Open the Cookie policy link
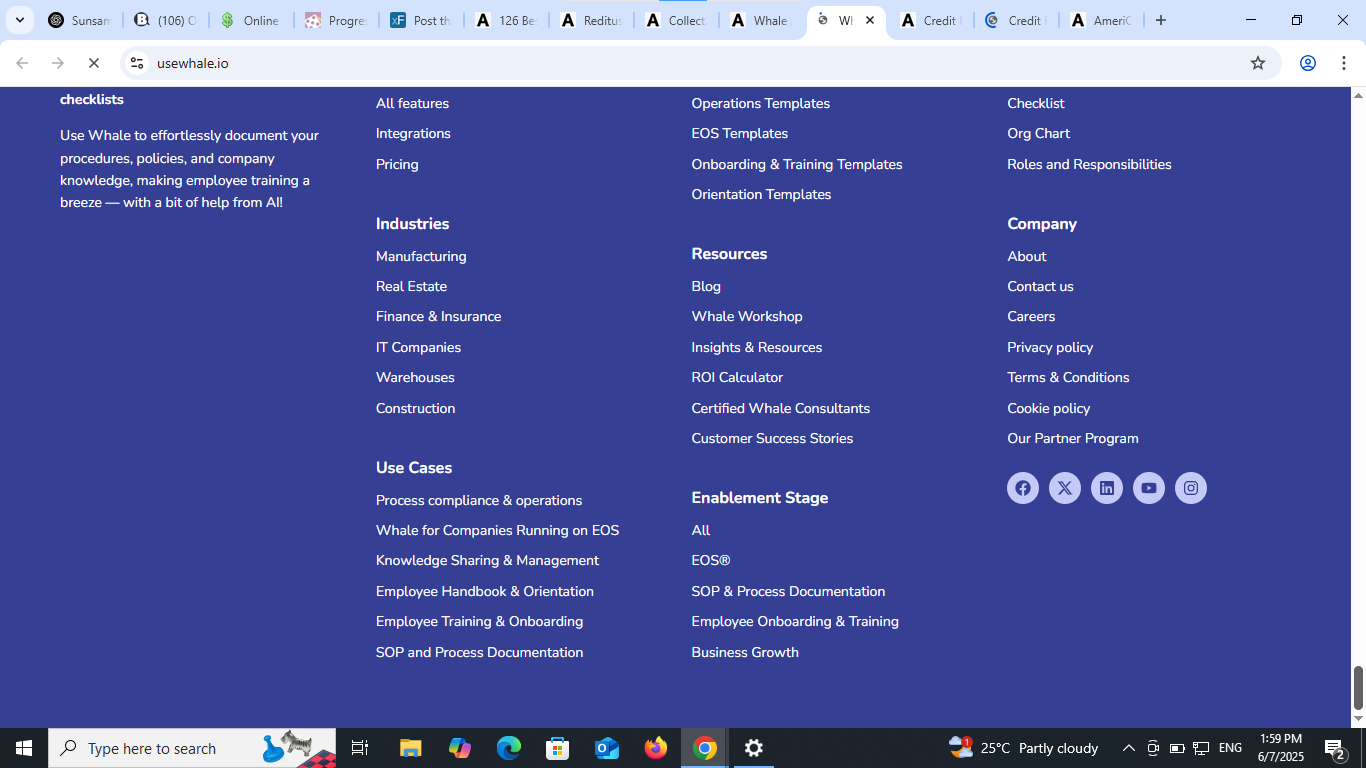Image resolution: width=1366 pixels, height=768 pixels. (1049, 408)
